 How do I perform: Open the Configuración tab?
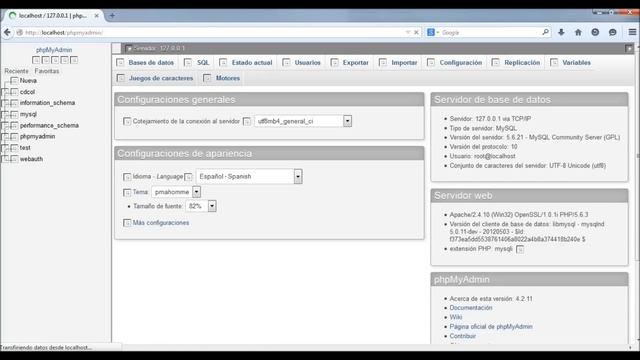tap(455, 62)
